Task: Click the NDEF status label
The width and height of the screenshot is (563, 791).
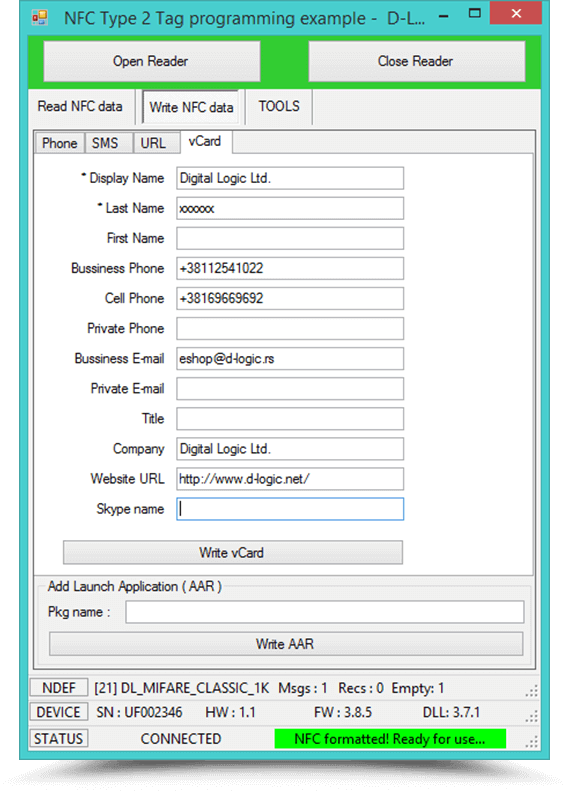Action: [59, 688]
